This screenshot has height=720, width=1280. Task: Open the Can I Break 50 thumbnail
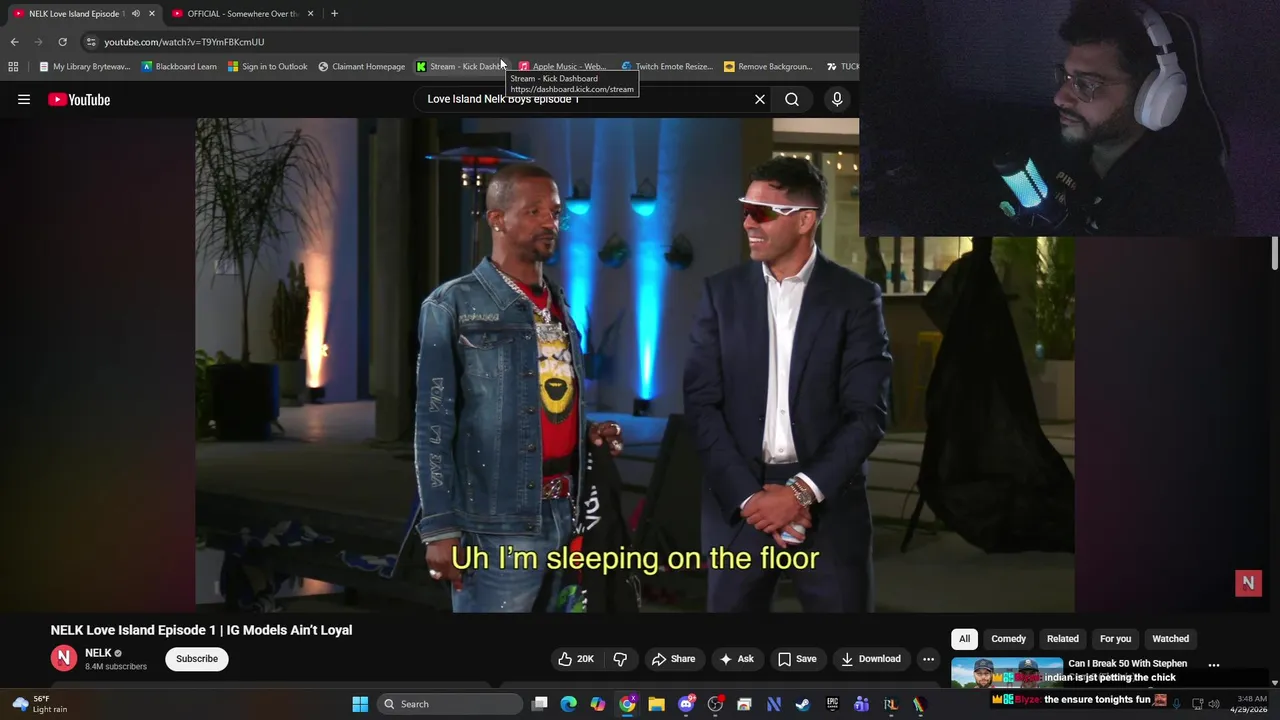(x=1007, y=673)
